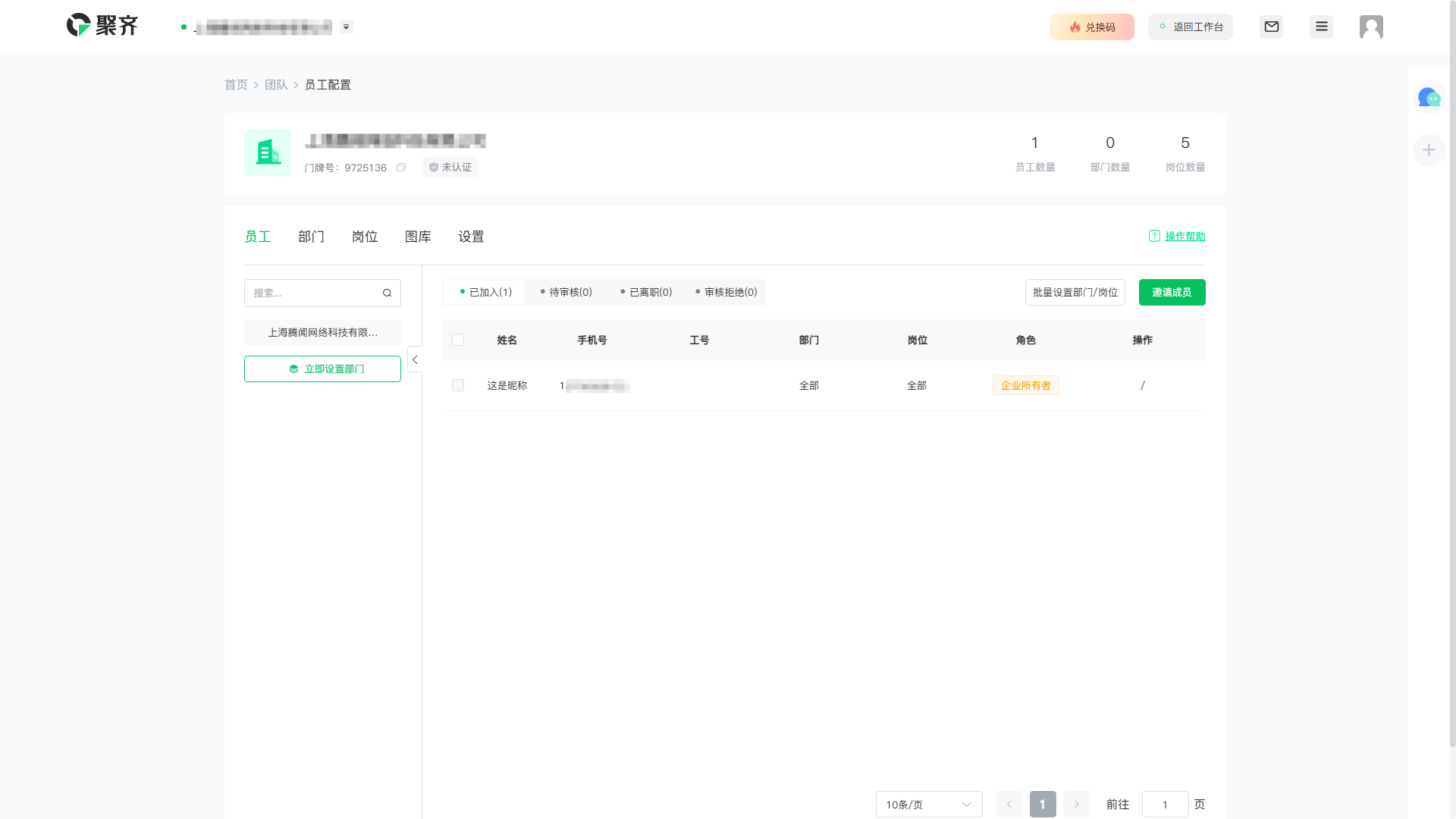Click the question mark help icon

click(x=1154, y=237)
